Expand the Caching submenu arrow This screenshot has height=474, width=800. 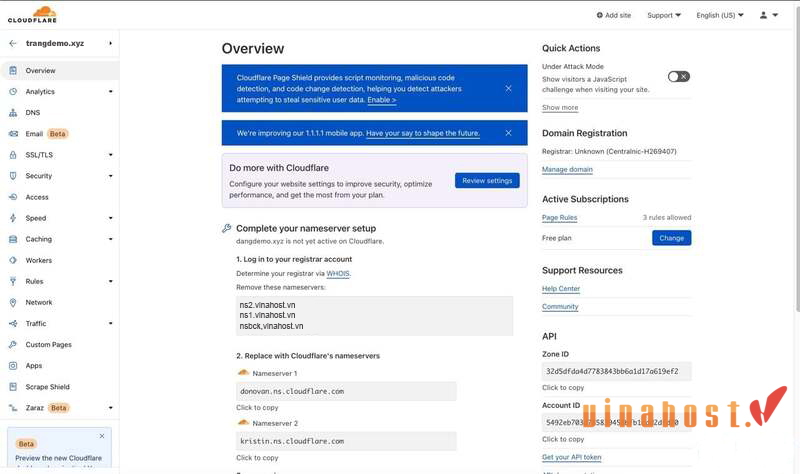111,239
